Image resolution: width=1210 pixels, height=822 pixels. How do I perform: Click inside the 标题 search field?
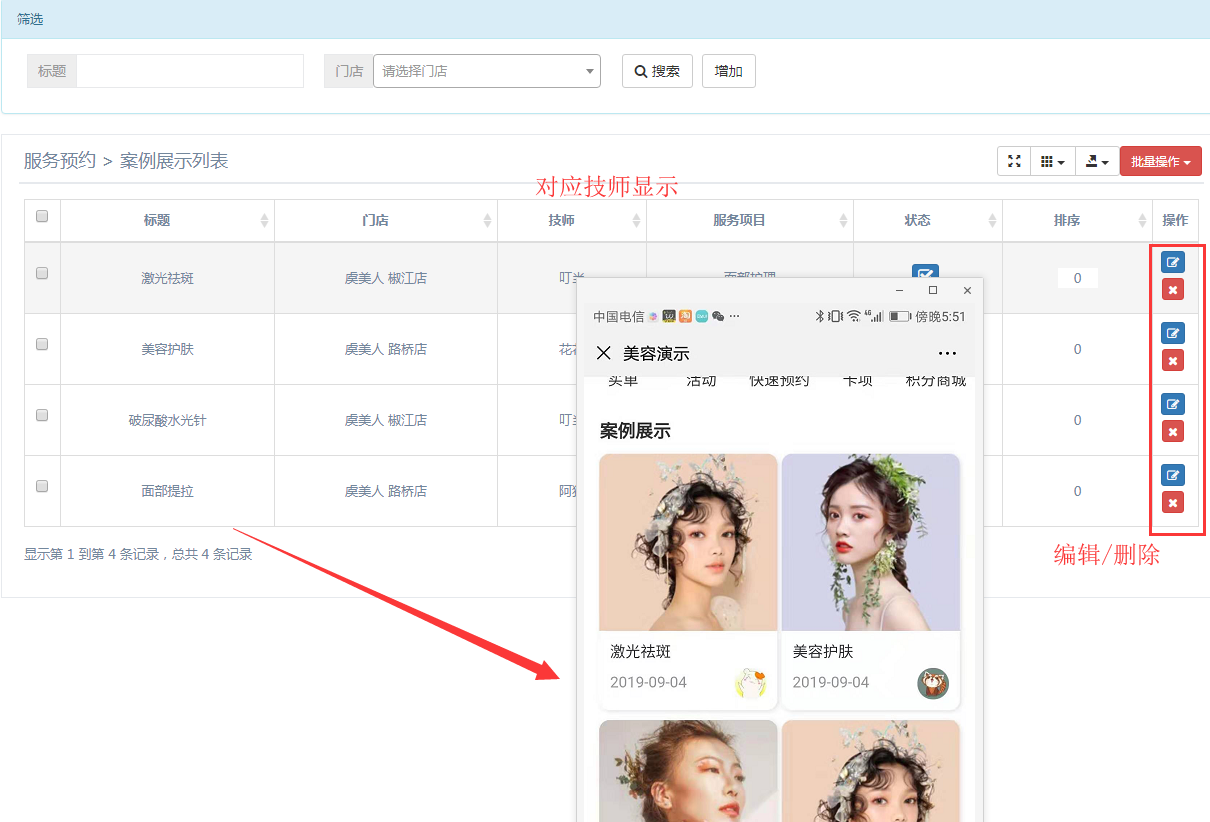[x=190, y=71]
